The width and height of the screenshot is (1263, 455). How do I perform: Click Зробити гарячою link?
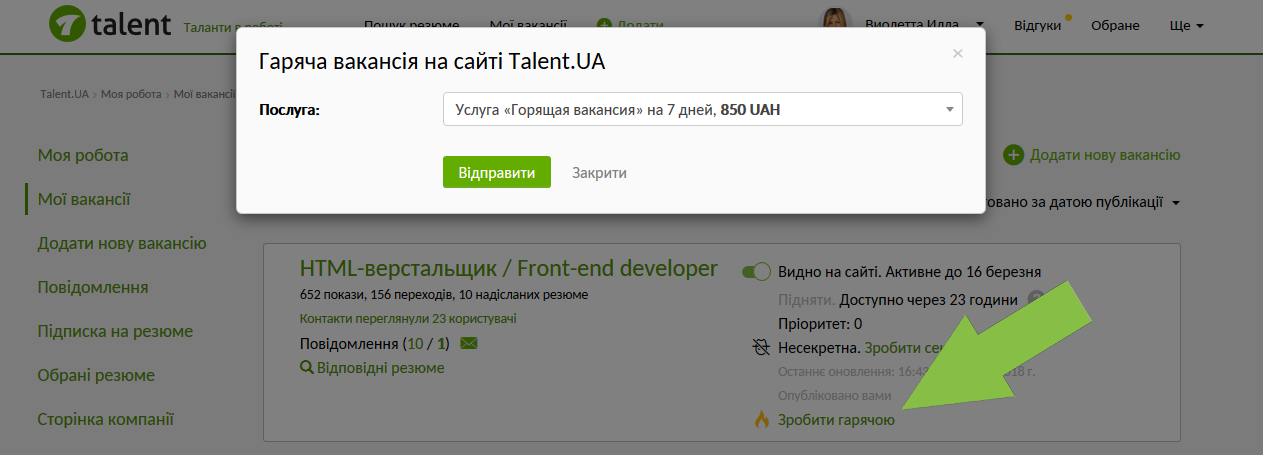pos(836,420)
